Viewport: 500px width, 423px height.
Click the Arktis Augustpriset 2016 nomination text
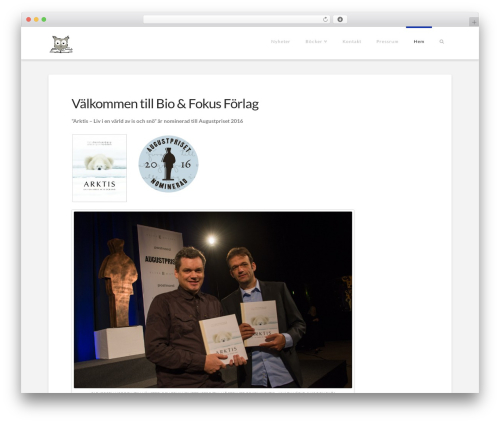[157, 121]
